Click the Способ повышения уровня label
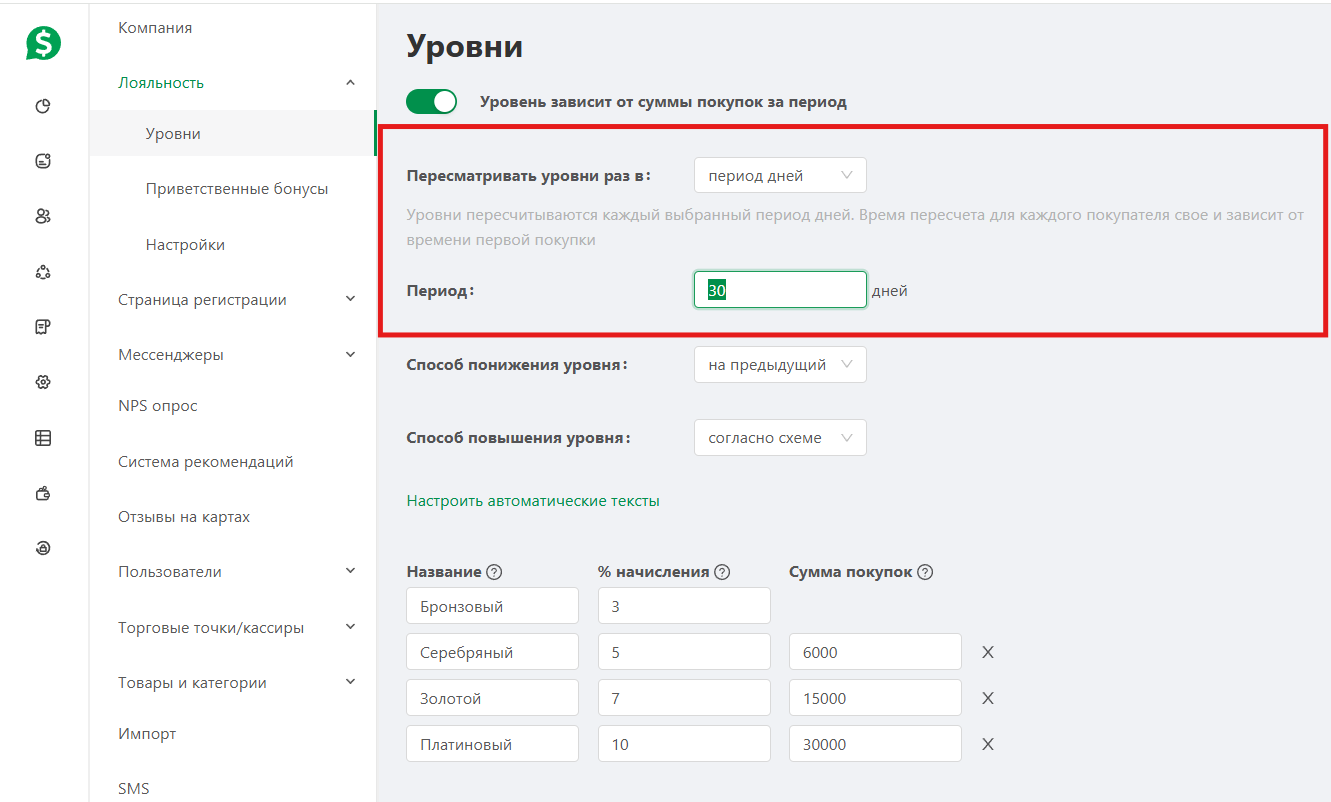The height and width of the screenshot is (802, 1331). tap(519, 438)
